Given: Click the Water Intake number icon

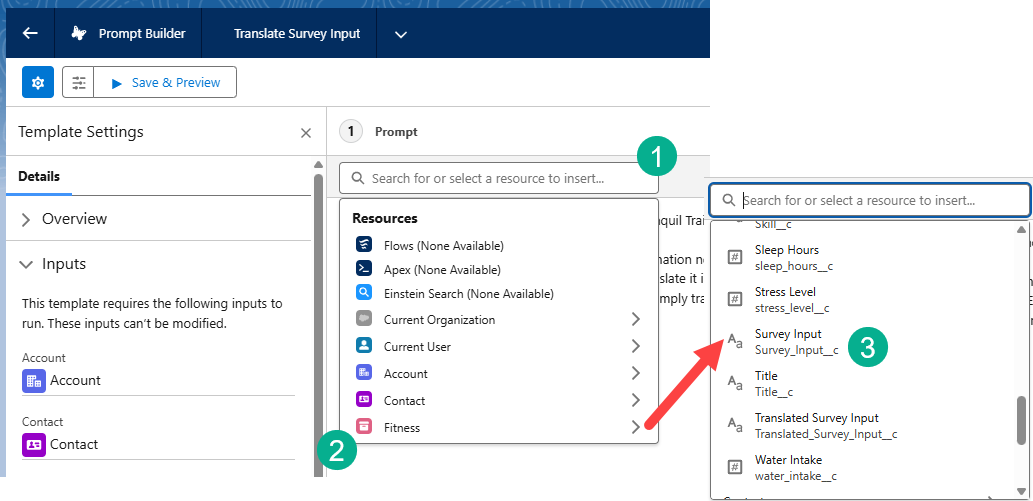Looking at the screenshot, I should 735,467.
